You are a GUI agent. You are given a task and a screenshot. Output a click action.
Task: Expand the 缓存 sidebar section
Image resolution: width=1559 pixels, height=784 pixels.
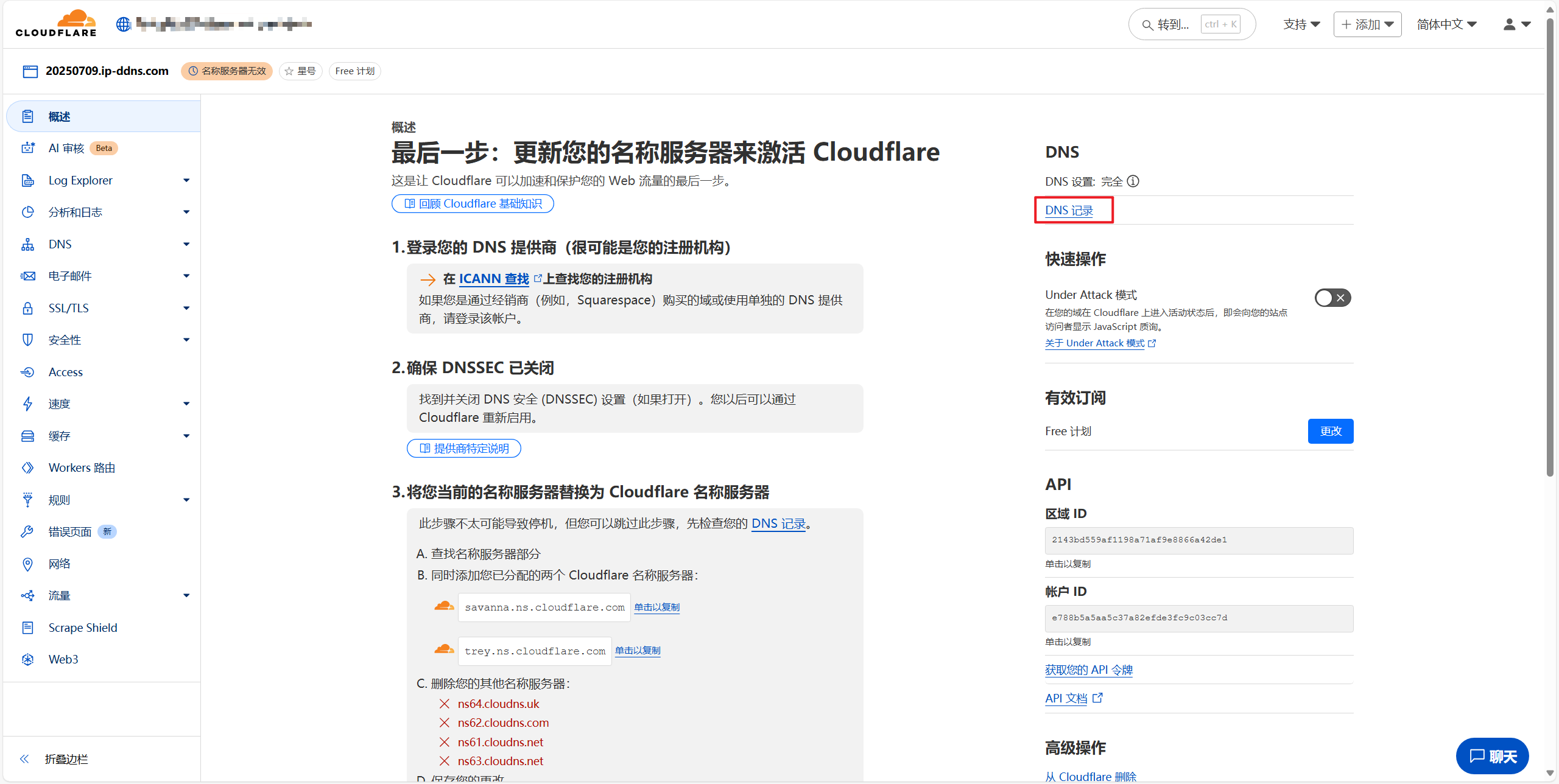pyautogui.click(x=186, y=436)
